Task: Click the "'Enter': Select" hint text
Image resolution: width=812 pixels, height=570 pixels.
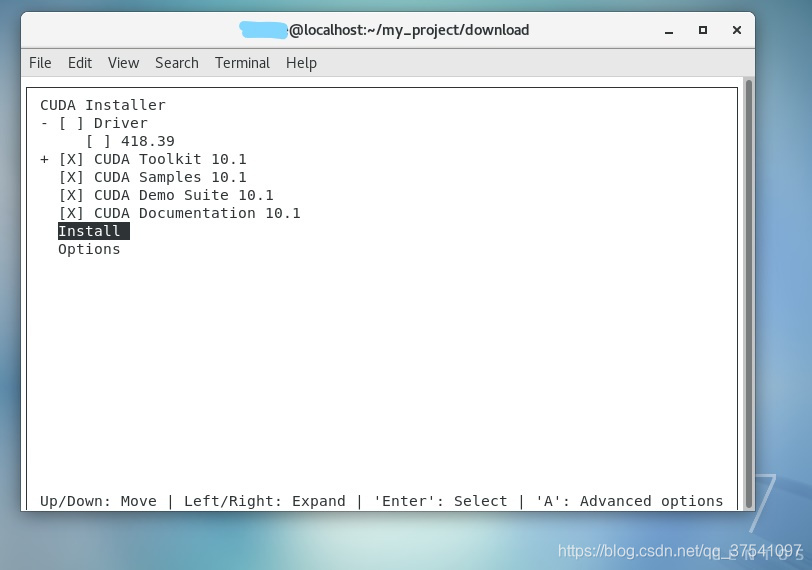Action: 440,501
